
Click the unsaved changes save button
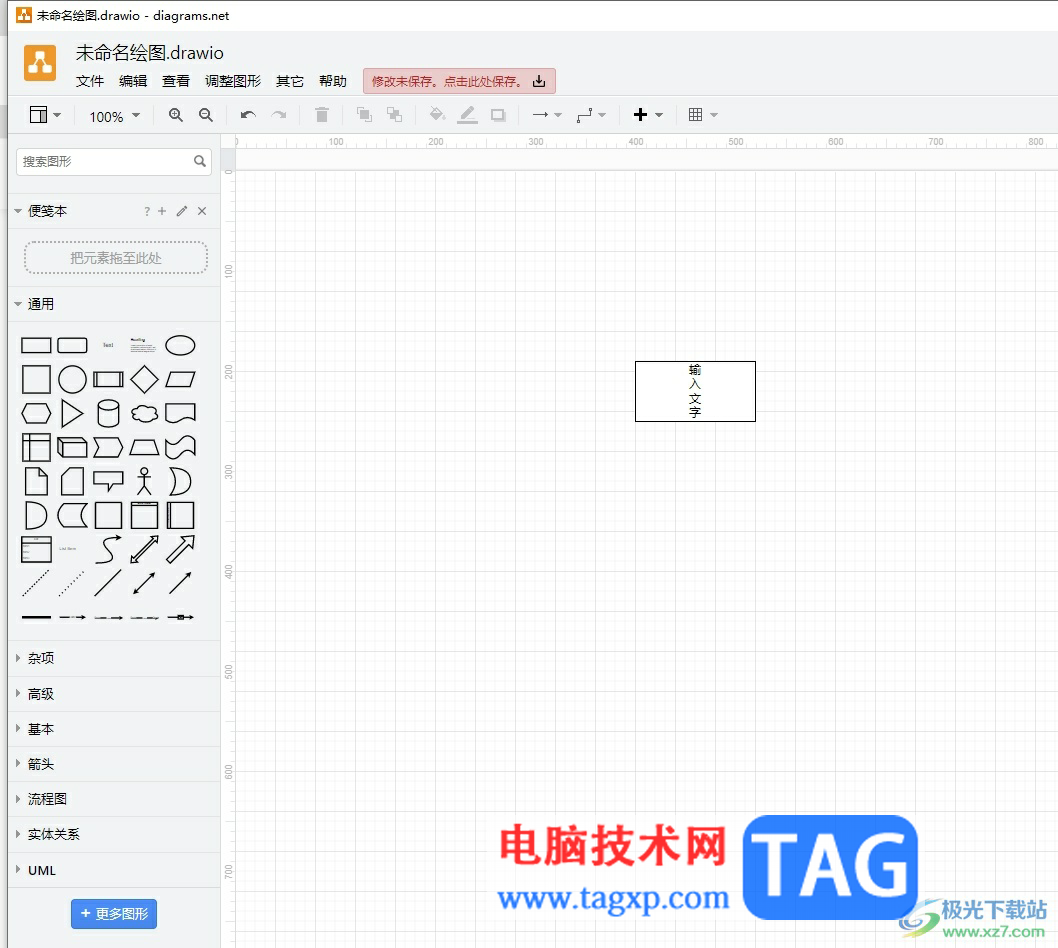tap(460, 81)
